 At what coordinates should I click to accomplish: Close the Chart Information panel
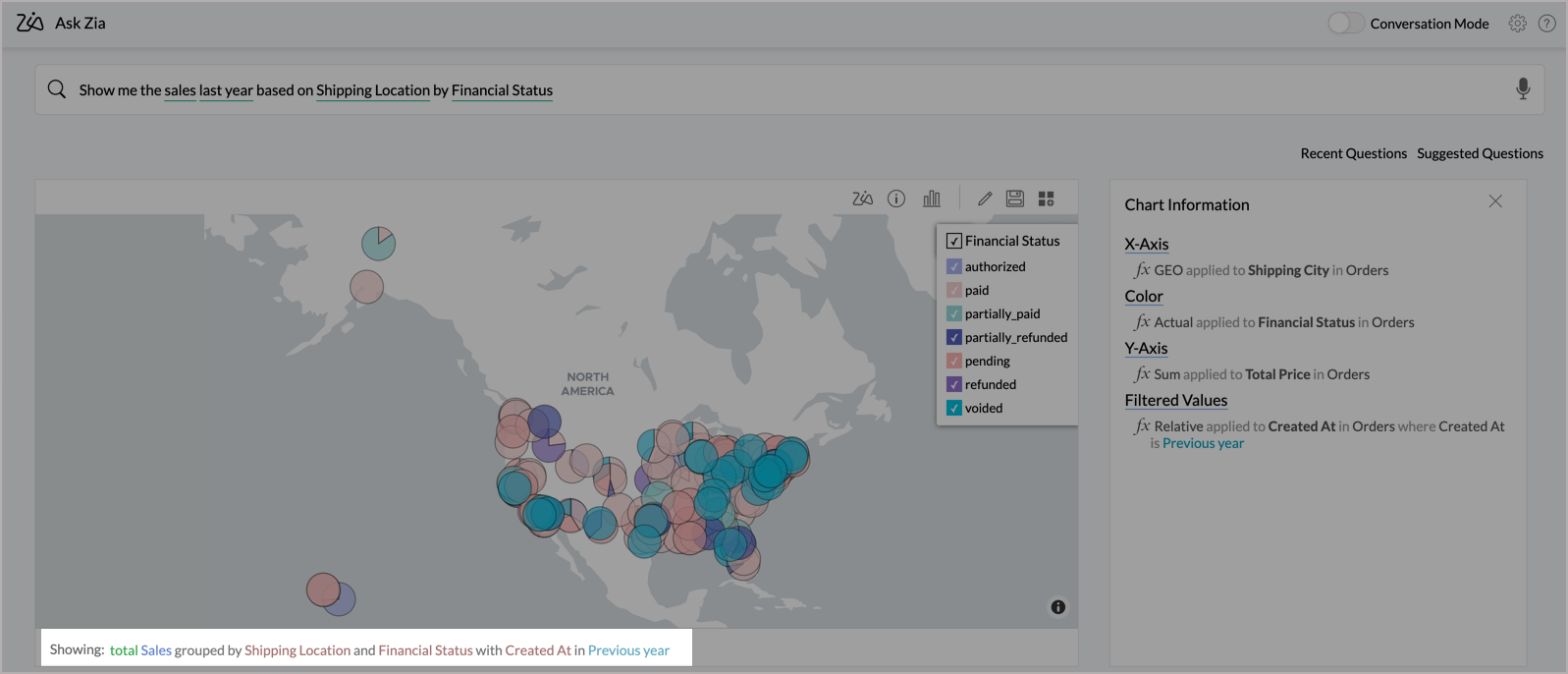point(1494,201)
